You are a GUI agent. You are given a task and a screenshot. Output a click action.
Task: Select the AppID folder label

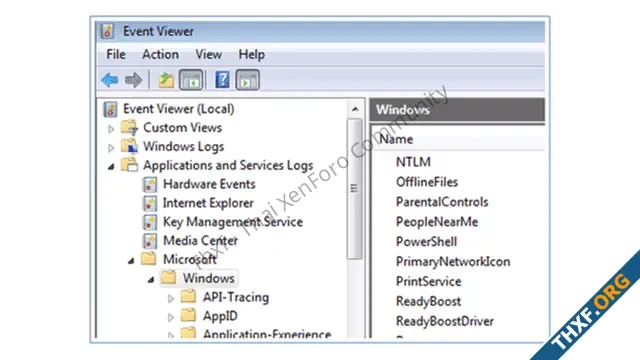pos(220,316)
